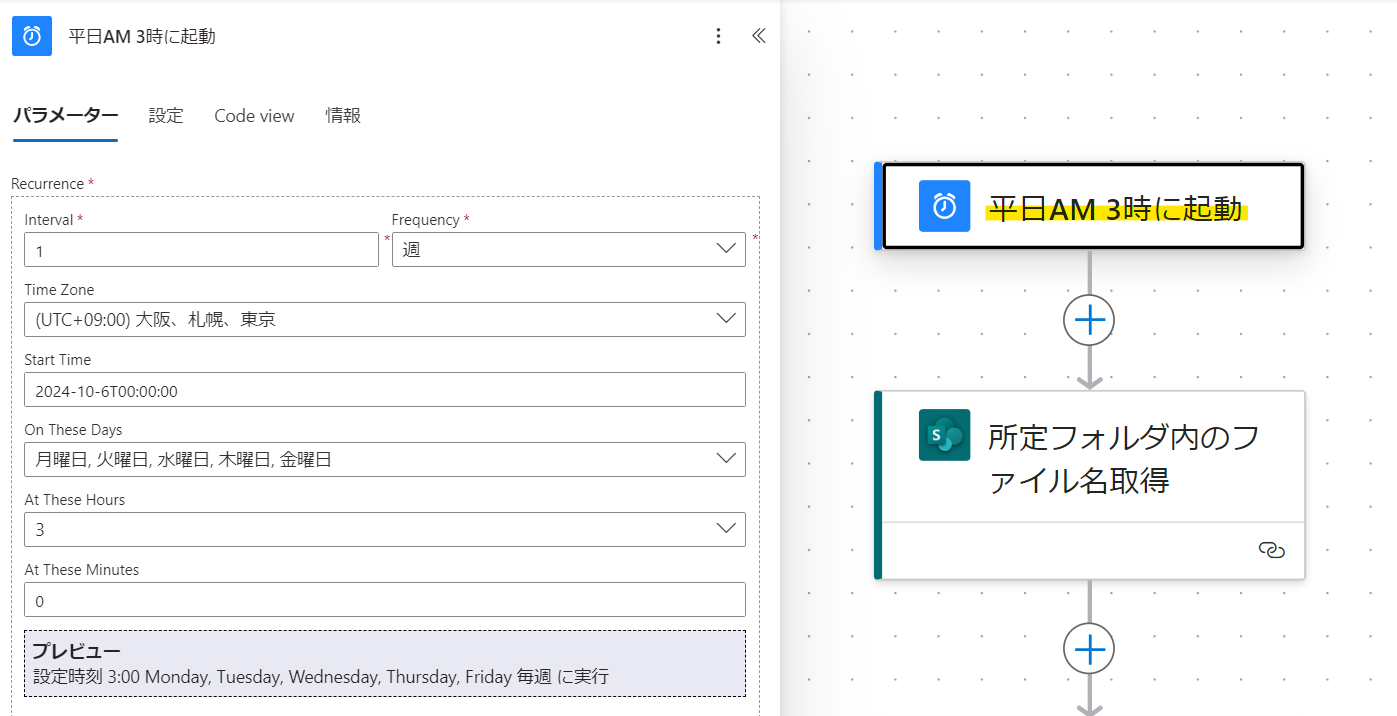This screenshot has width=1397, height=716.
Task: Click the Interval input field
Action: [201, 250]
